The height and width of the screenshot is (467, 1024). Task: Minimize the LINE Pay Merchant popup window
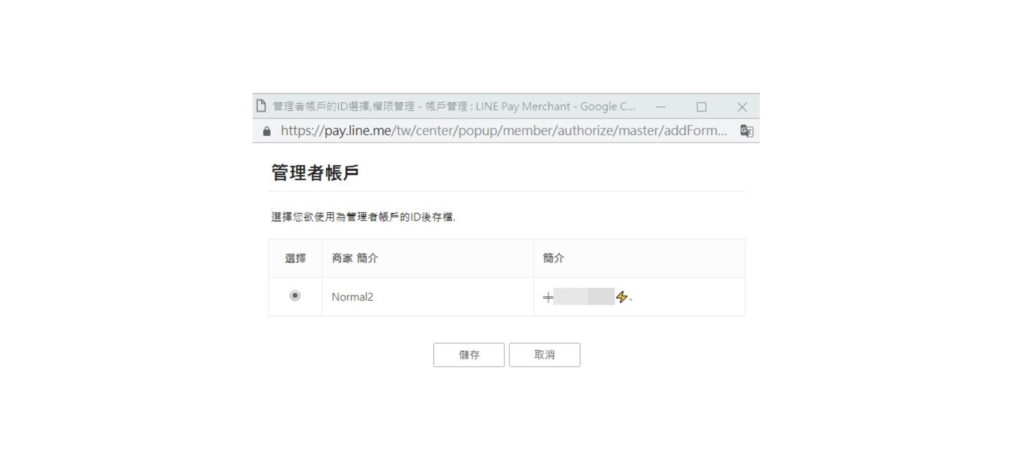click(661, 106)
